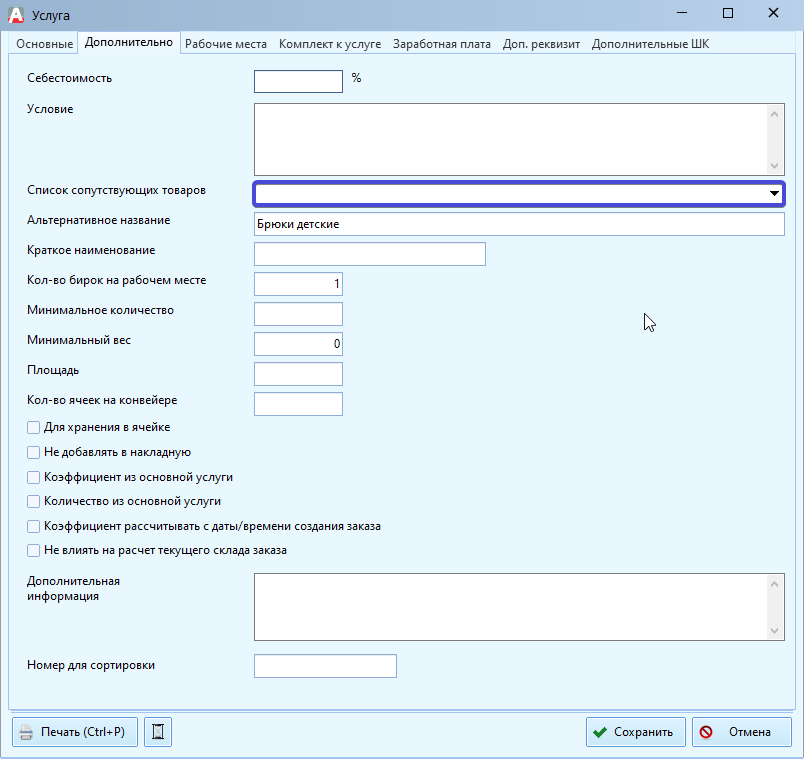Toggle 'Не добавлять в накладную' checkbox
Viewport: 804px width, 759px height.
click(34, 452)
